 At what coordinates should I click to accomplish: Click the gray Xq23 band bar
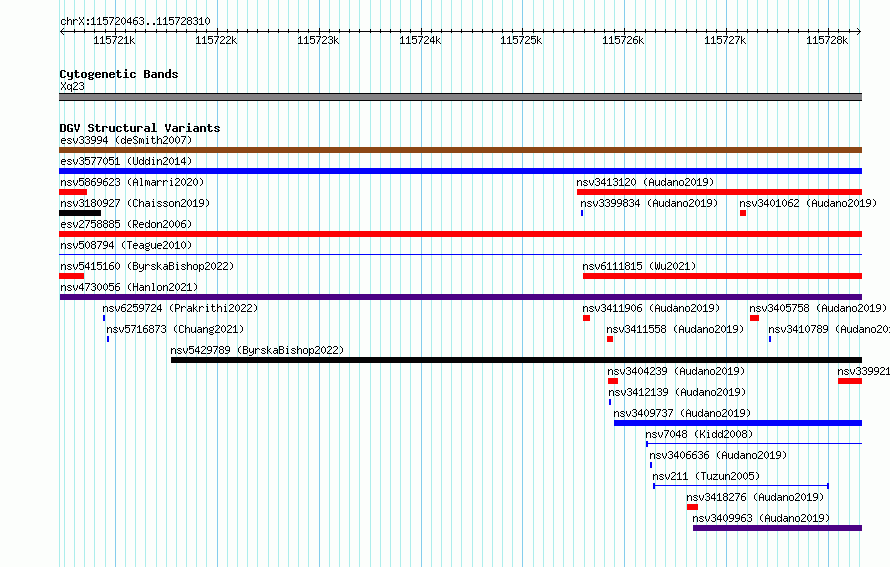click(460, 97)
